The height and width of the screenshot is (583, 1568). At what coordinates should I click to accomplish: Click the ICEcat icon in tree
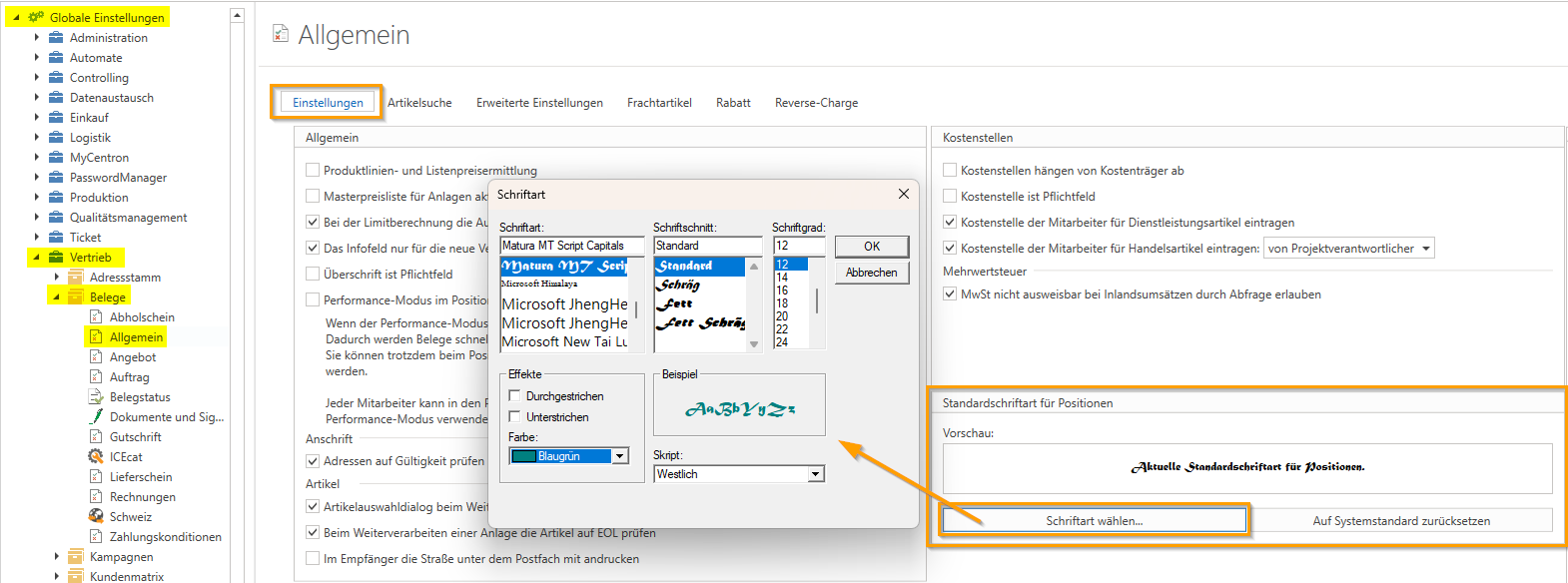coord(96,456)
